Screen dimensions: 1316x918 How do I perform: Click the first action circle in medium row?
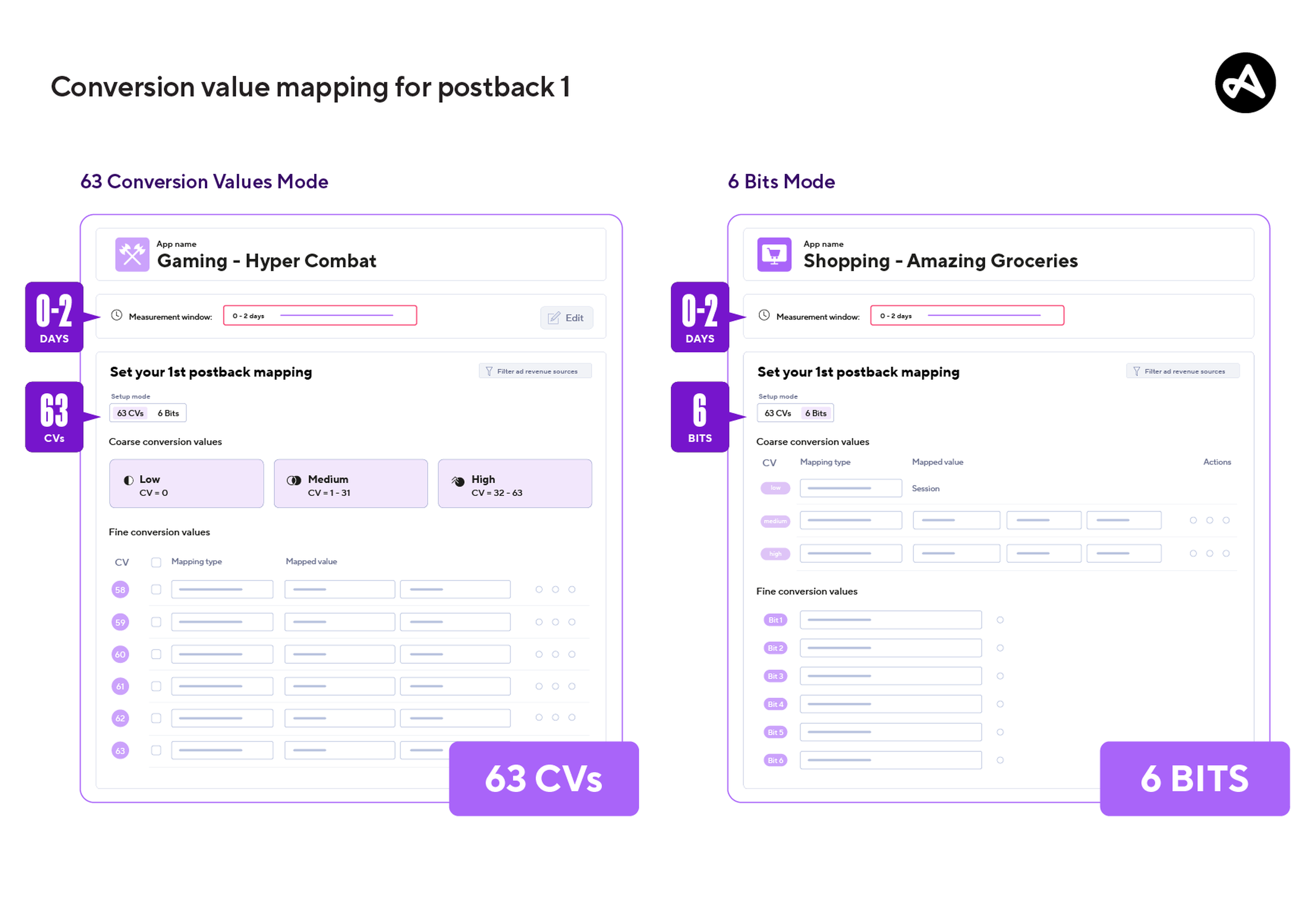click(1193, 520)
